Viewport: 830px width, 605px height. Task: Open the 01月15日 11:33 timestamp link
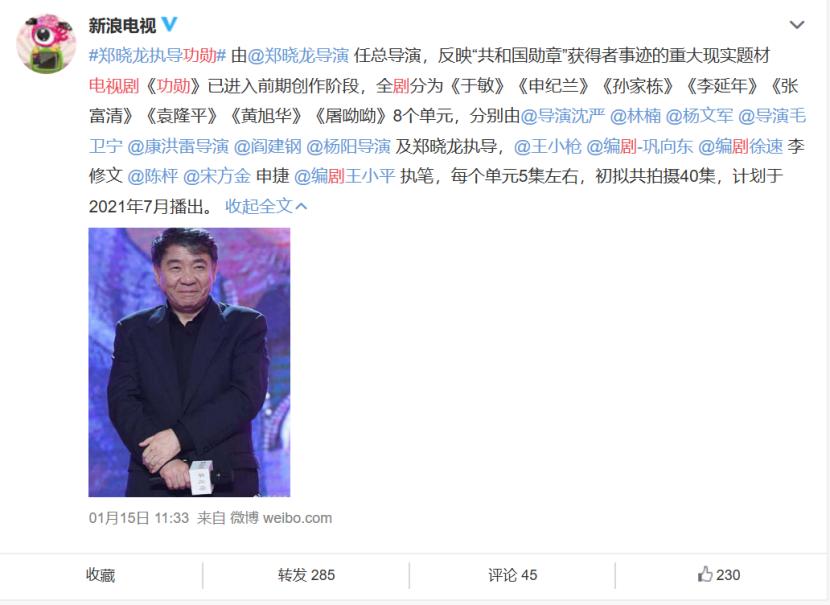139,518
